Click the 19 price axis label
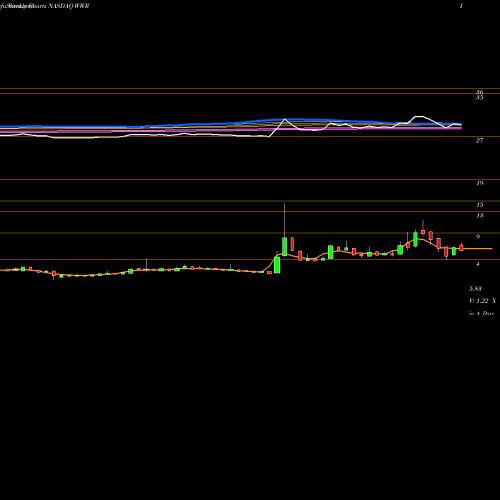Screen dimensions: 500x500 [480, 183]
